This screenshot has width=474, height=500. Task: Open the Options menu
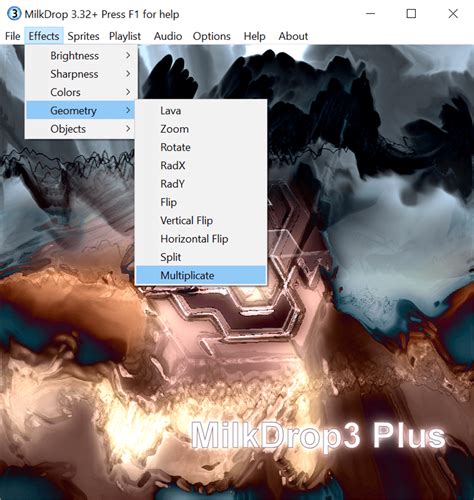coord(212,36)
